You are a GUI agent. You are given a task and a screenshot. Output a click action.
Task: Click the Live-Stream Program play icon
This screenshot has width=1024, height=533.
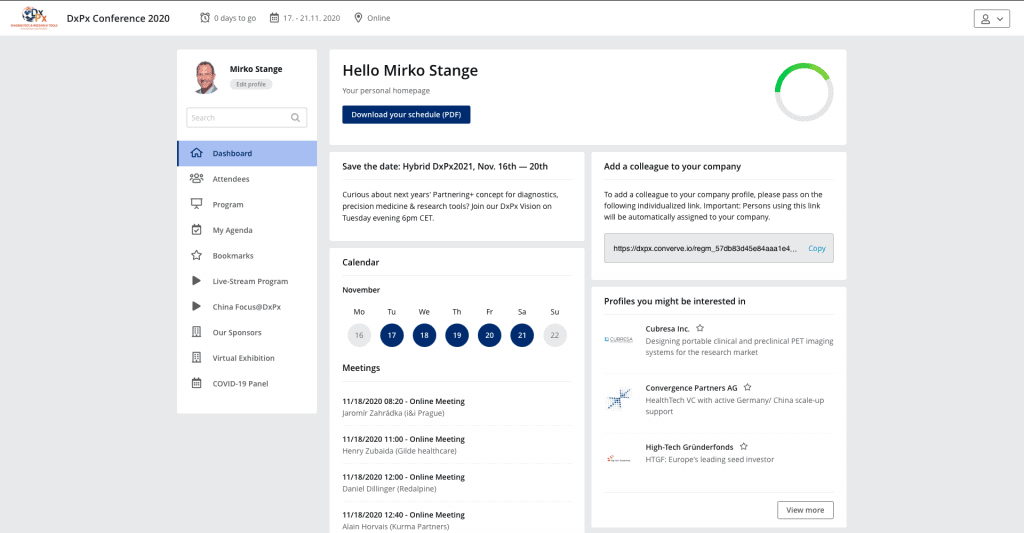tap(196, 281)
